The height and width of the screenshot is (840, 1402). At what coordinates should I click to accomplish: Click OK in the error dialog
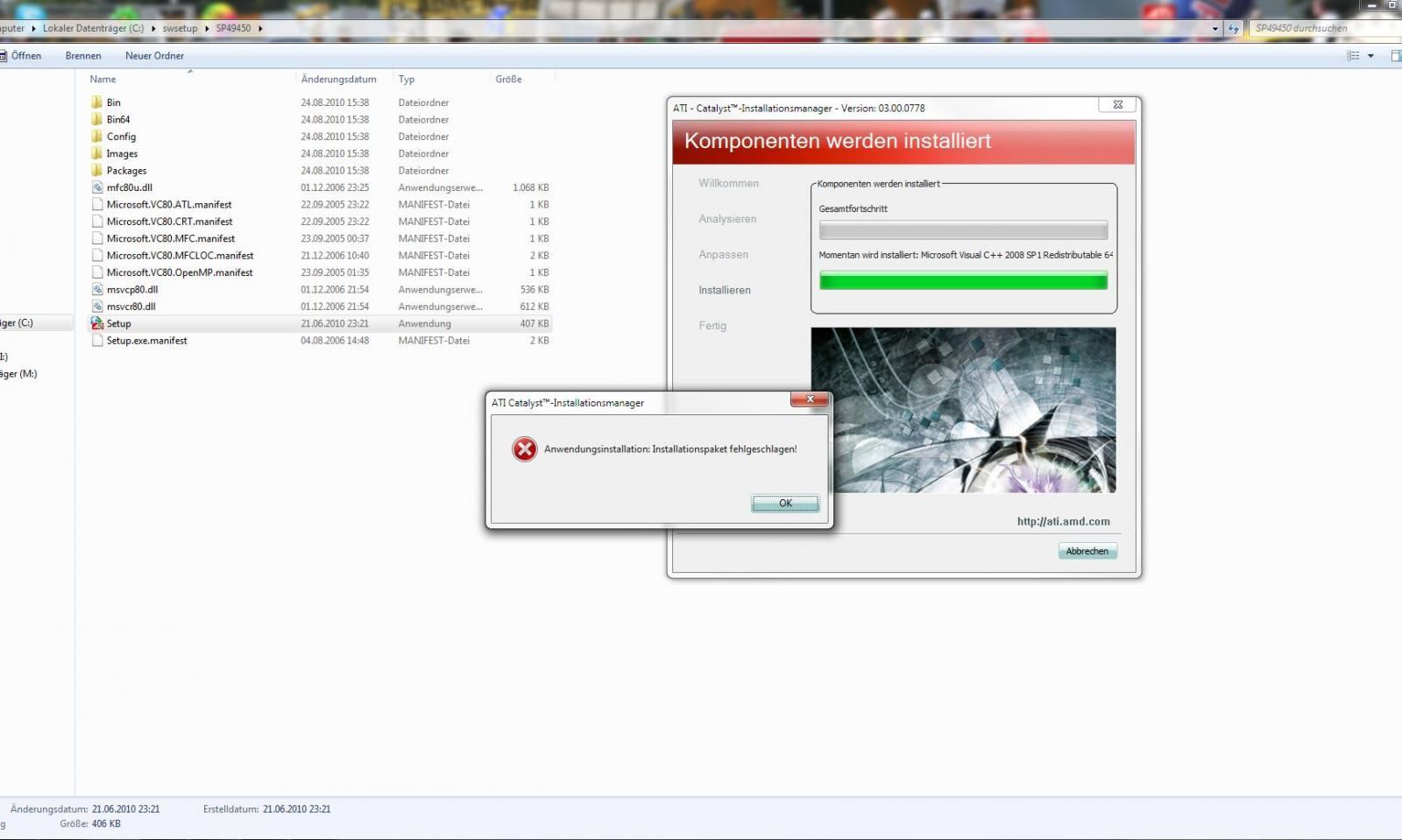coord(785,503)
